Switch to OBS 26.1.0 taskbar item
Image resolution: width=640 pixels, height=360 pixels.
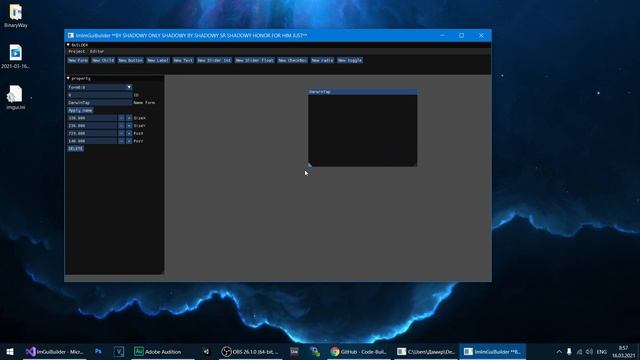coord(250,351)
